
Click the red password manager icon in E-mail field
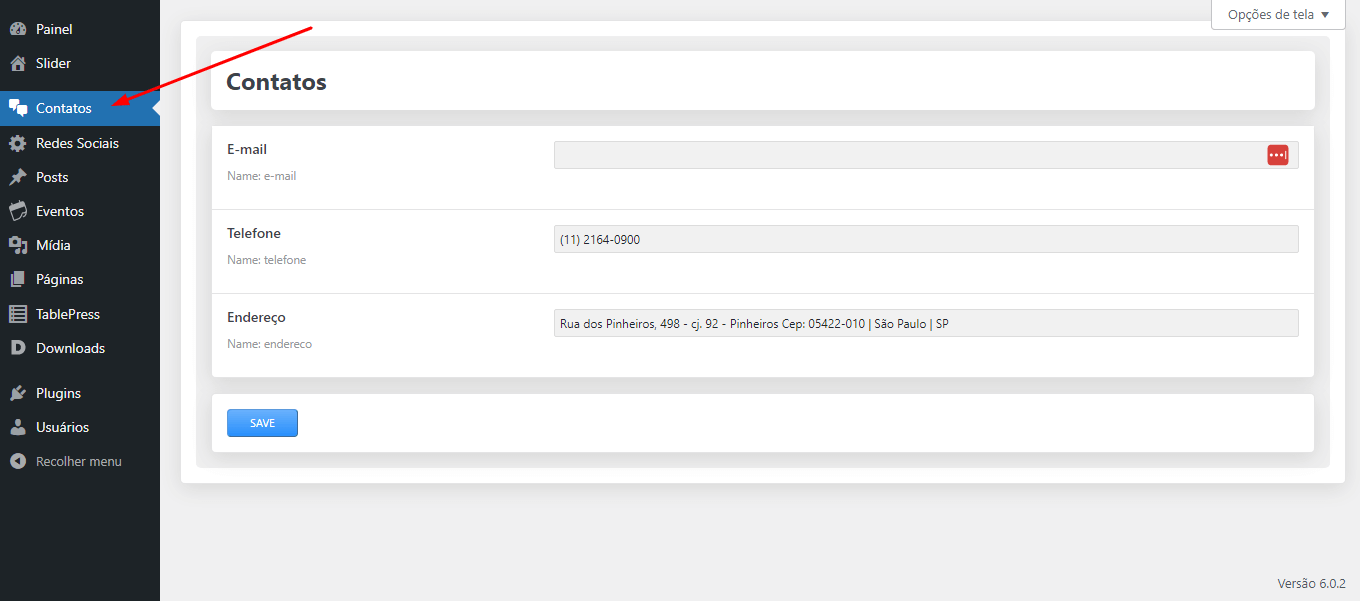coord(1278,155)
